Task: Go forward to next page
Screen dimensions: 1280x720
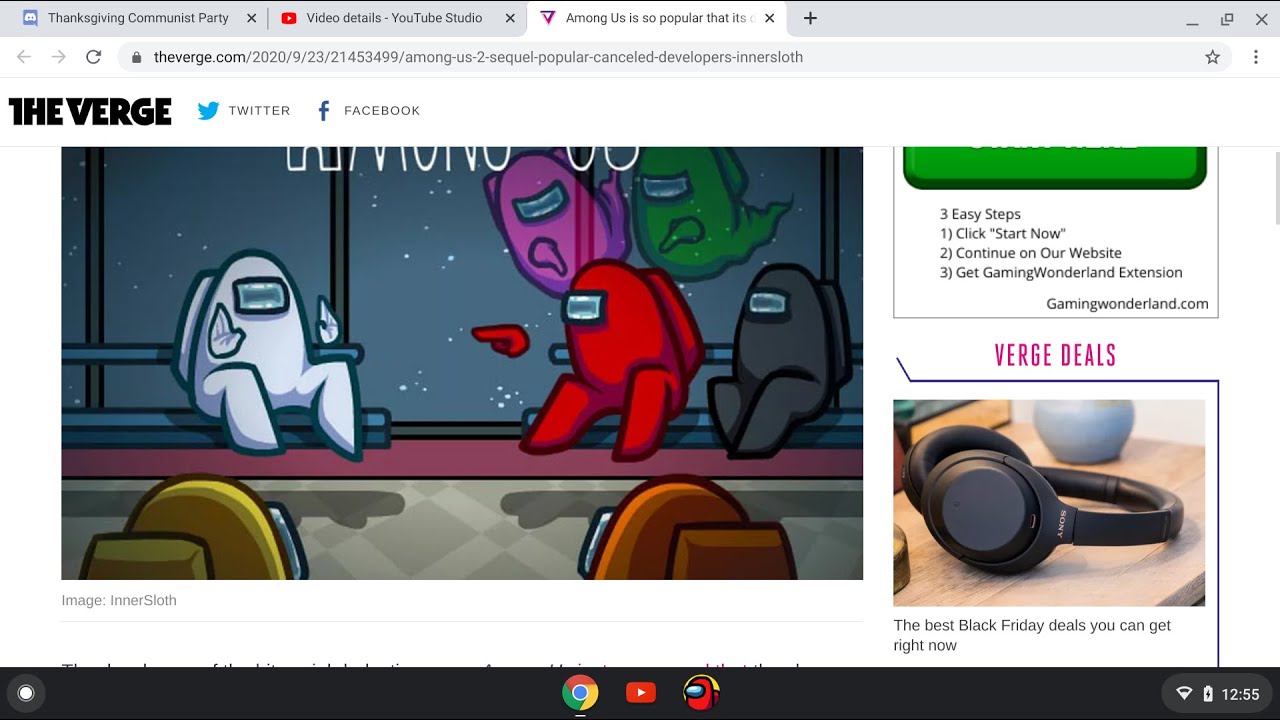Action: [x=59, y=57]
